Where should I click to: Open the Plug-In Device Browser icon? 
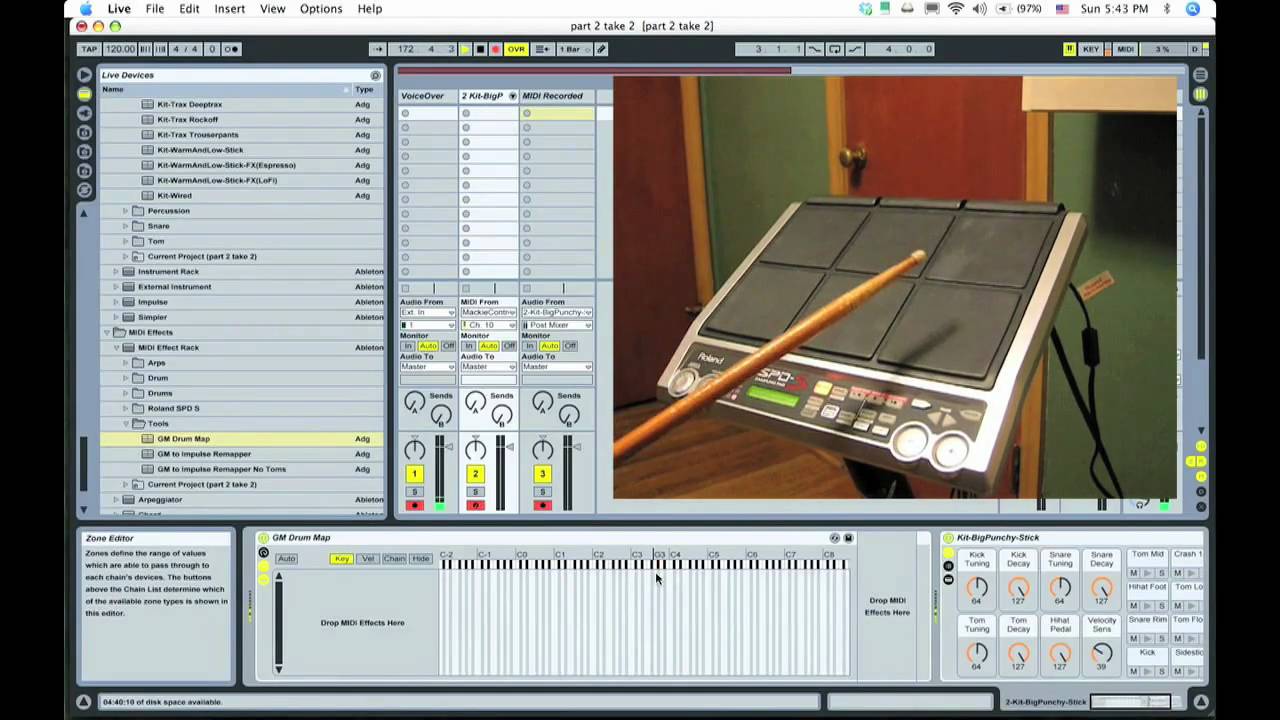click(84, 113)
